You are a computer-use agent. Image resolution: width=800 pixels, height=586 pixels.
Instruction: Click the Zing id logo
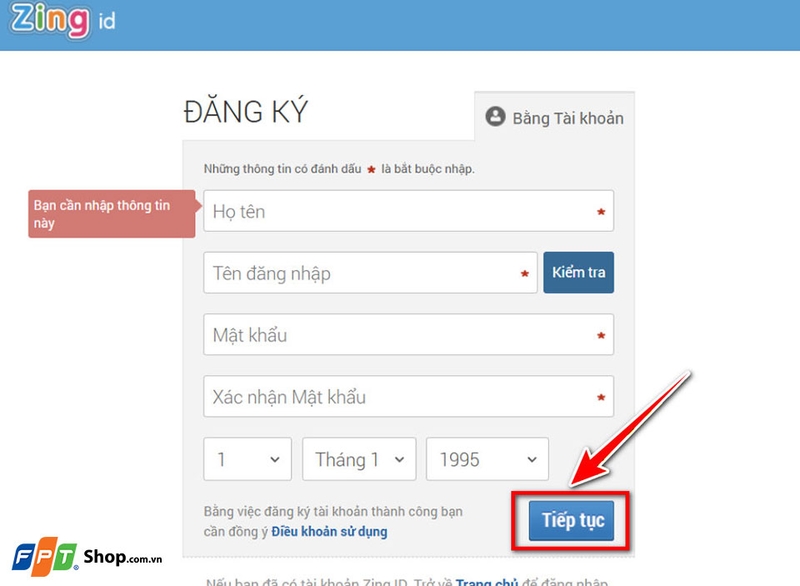tap(63, 19)
